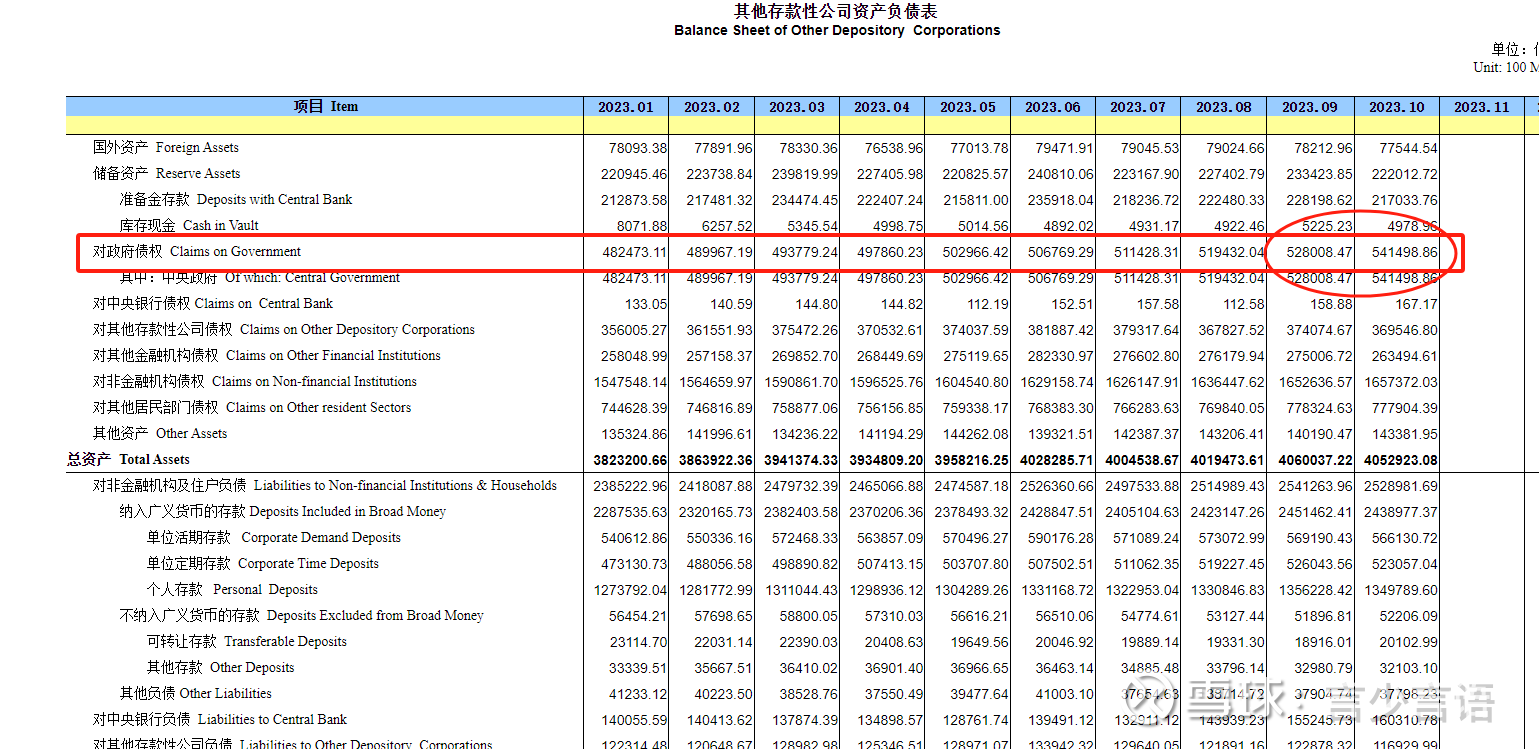Image resolution: width=1539 pixels, height=749 pixels.
Task: Click Other Assets value 141996.61
Action: (719, 434)
